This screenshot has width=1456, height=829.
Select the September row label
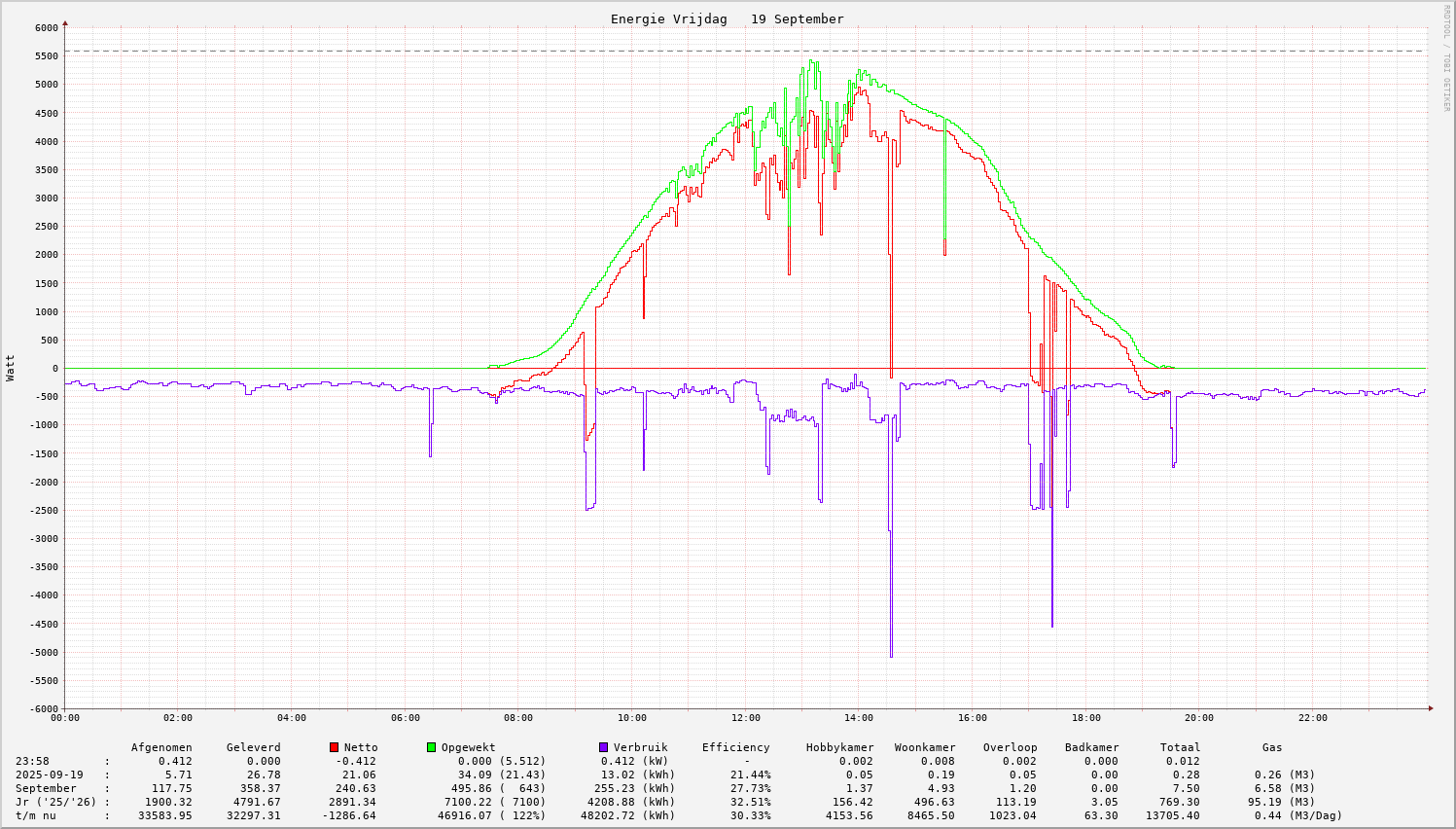[46, 788]
